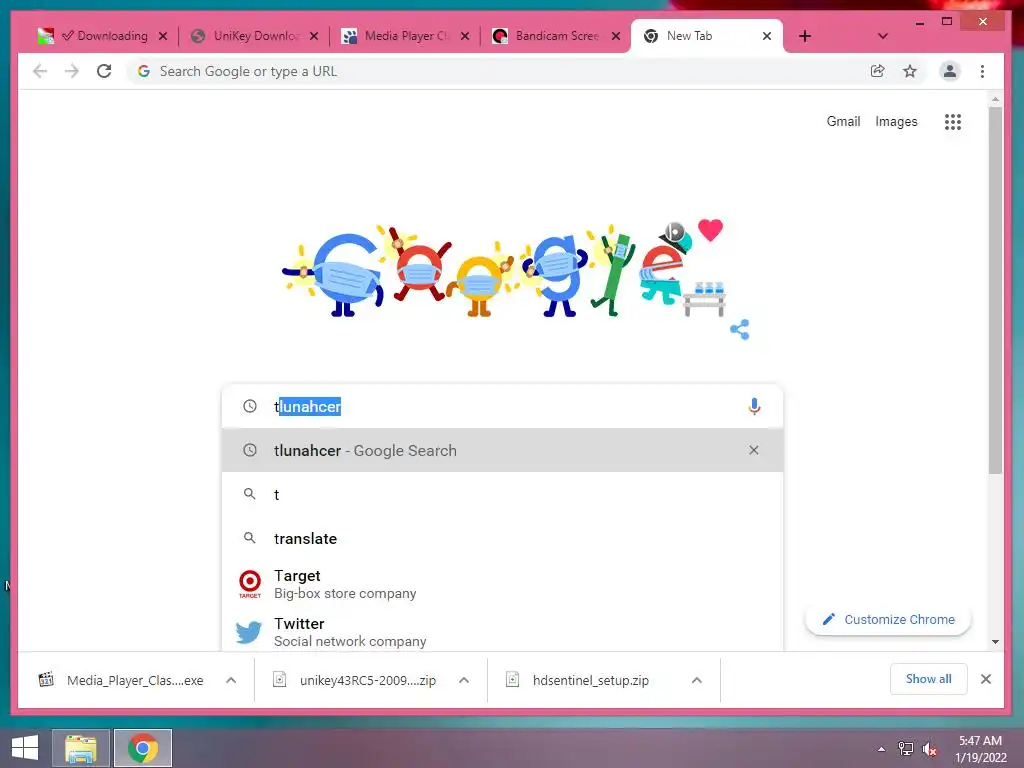Close the downloads bar
This screenshot has height=768, width=1024.
click(x=986, y=679)
